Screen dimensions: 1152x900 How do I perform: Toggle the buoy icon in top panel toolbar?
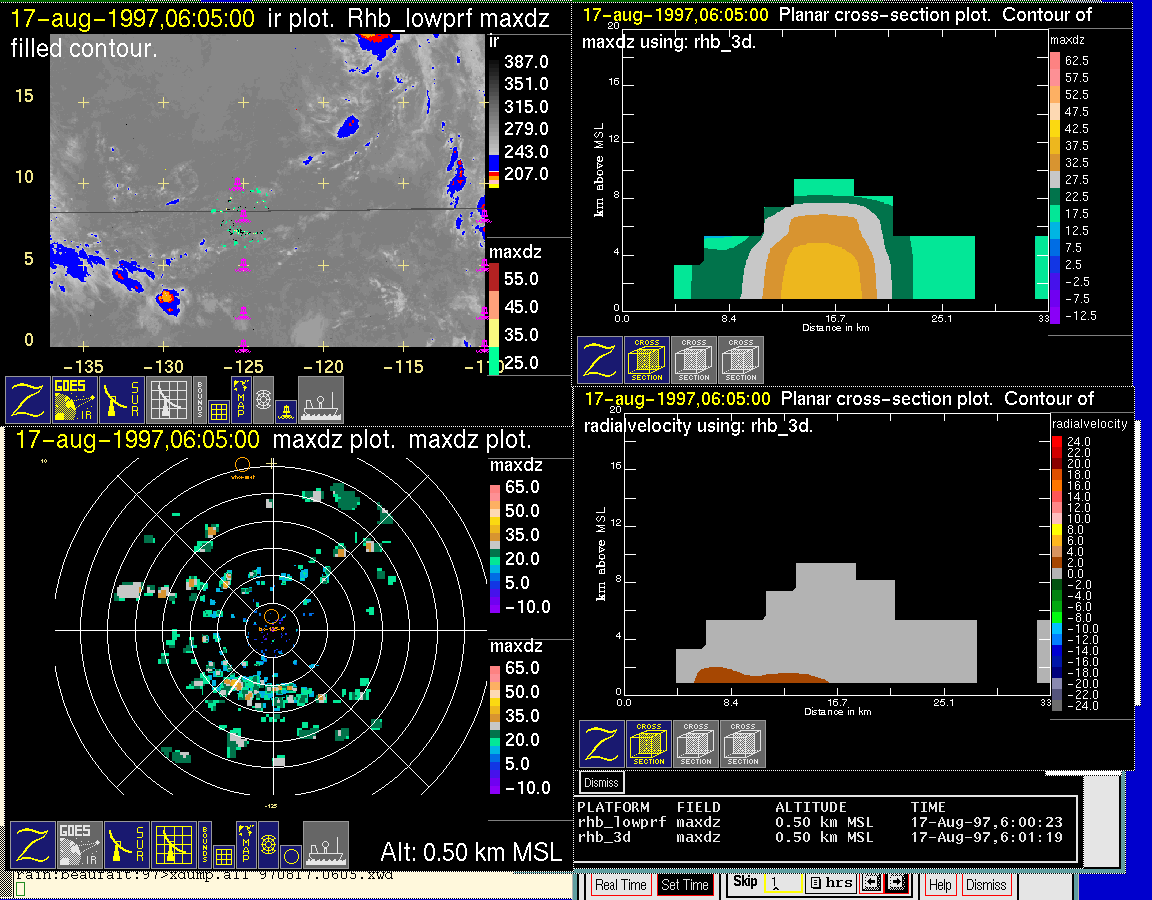point(286,410)
